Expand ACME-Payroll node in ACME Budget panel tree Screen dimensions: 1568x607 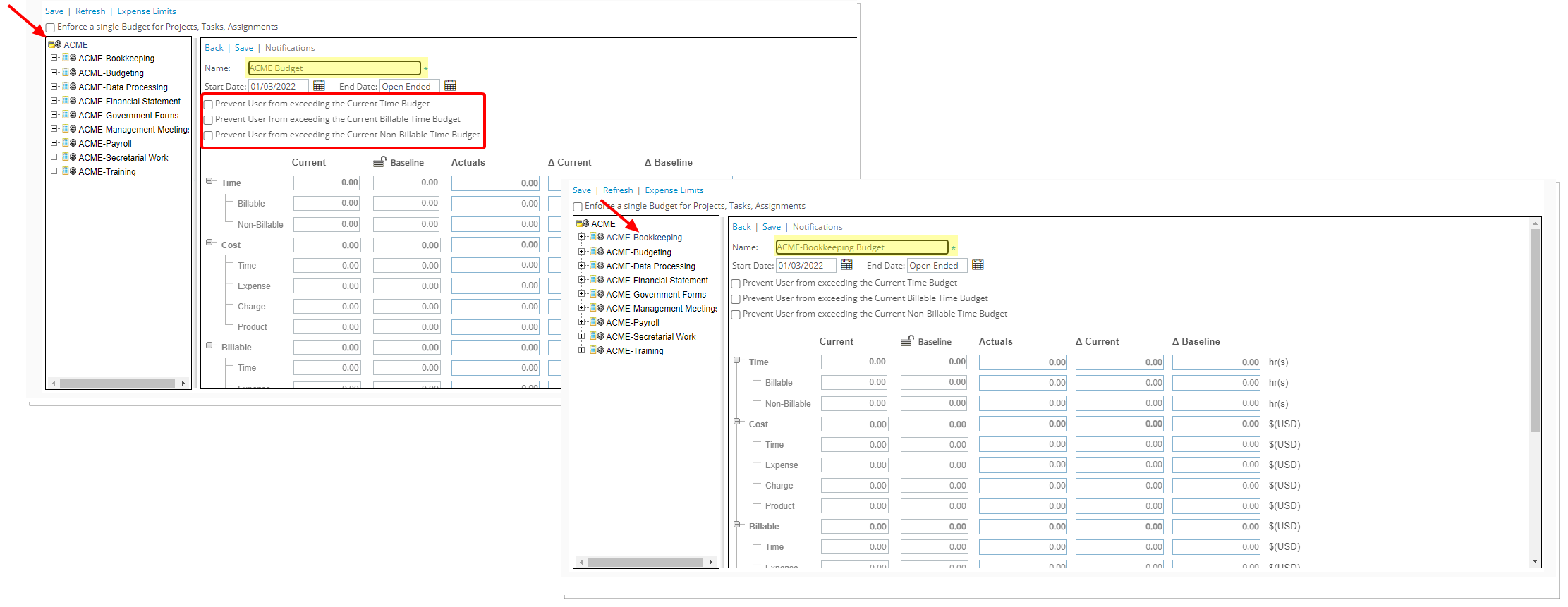[54, 142]
